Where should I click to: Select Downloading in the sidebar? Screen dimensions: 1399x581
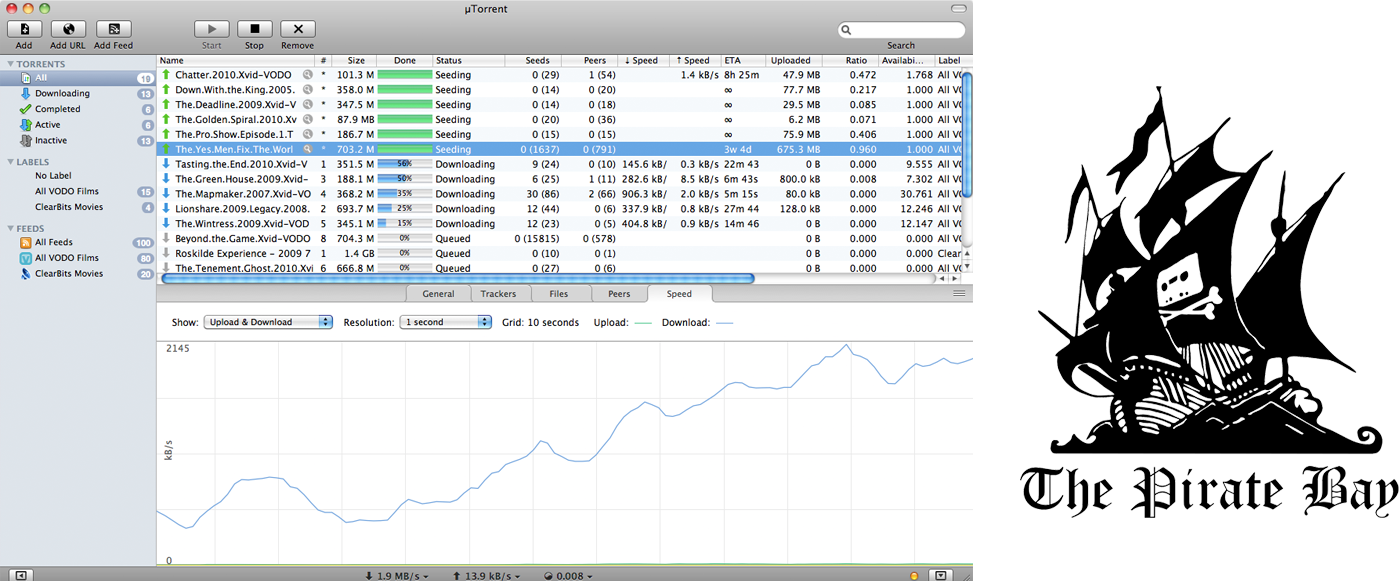tap(78, 93)
